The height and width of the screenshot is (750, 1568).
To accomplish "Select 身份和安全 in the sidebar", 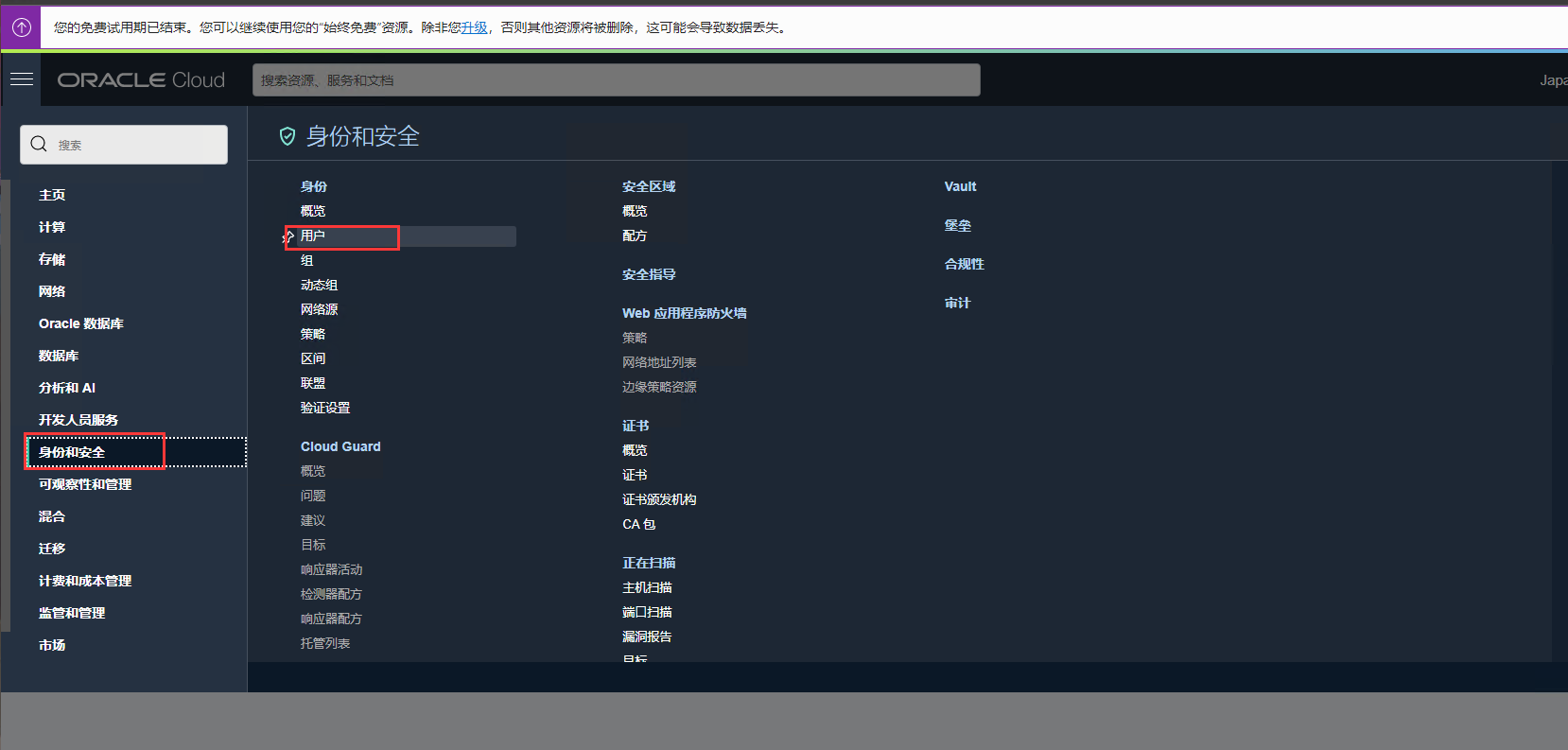I will [72, 452].
